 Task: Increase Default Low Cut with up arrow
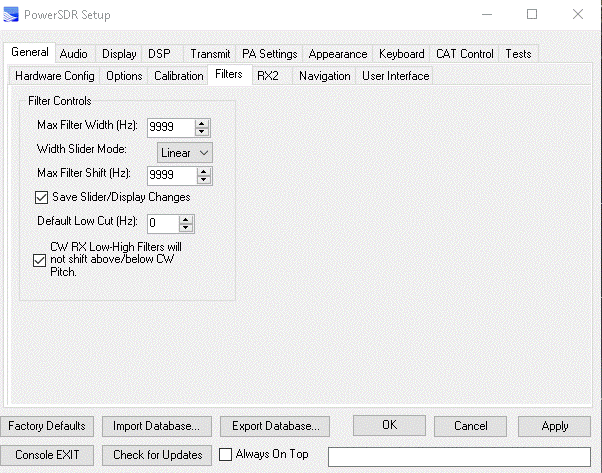pos(186,220)
